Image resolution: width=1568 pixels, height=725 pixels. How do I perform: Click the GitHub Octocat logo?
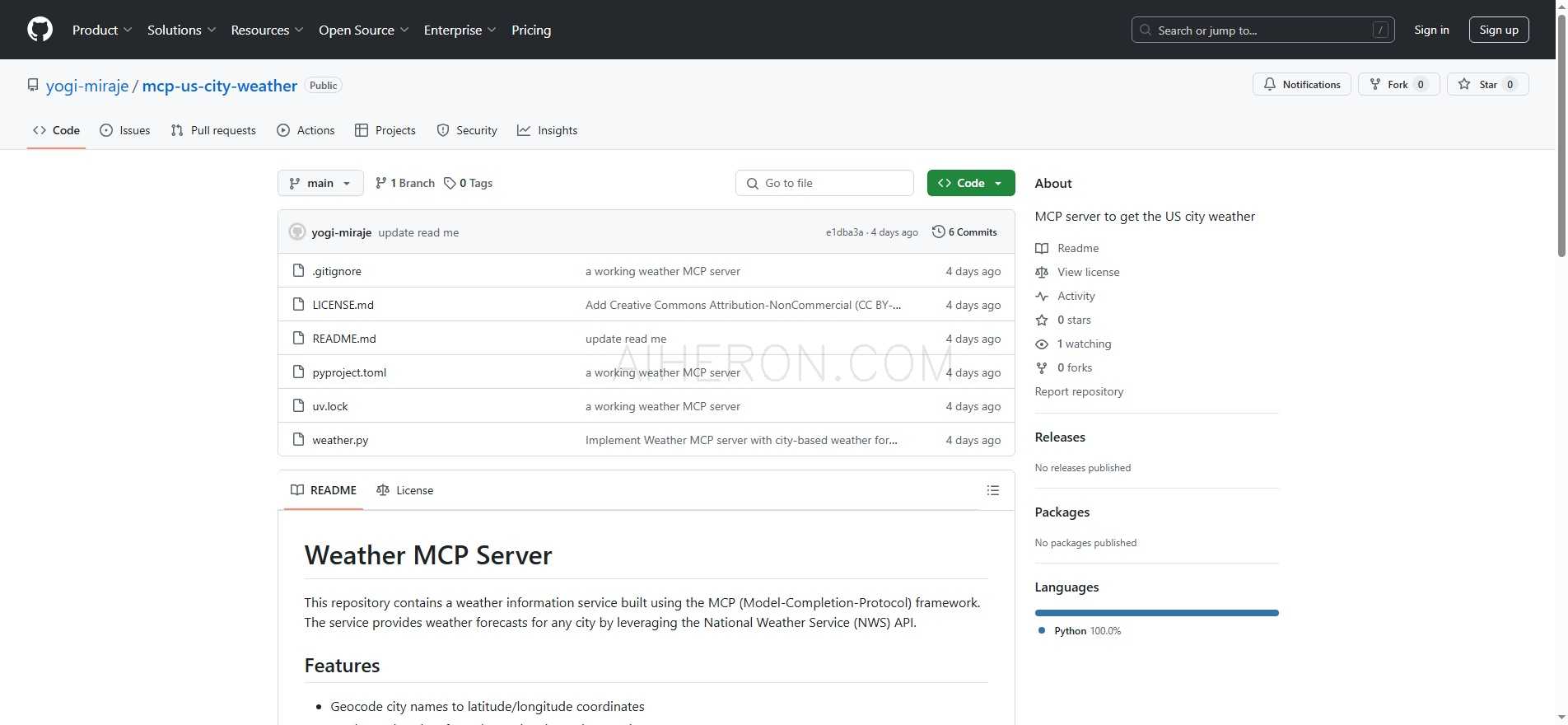coord(40,30)
